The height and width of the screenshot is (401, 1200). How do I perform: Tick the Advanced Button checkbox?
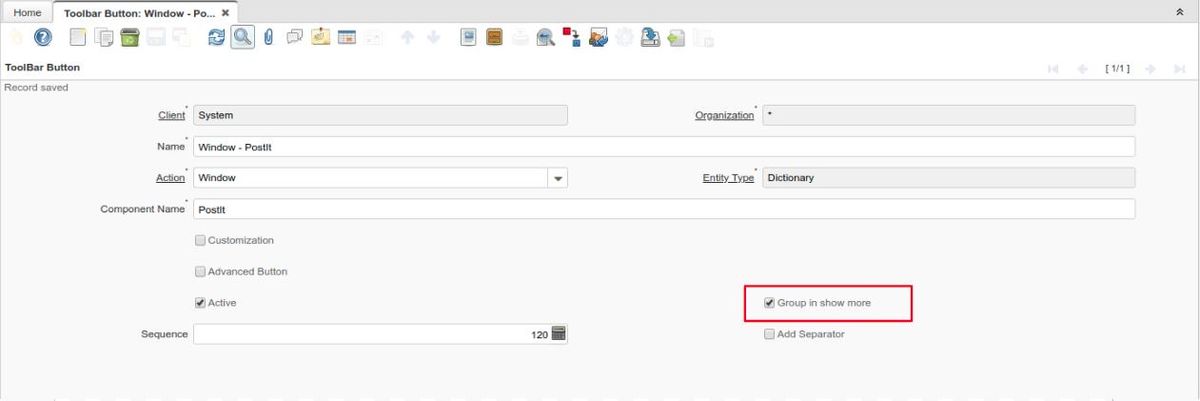point(200,271)
